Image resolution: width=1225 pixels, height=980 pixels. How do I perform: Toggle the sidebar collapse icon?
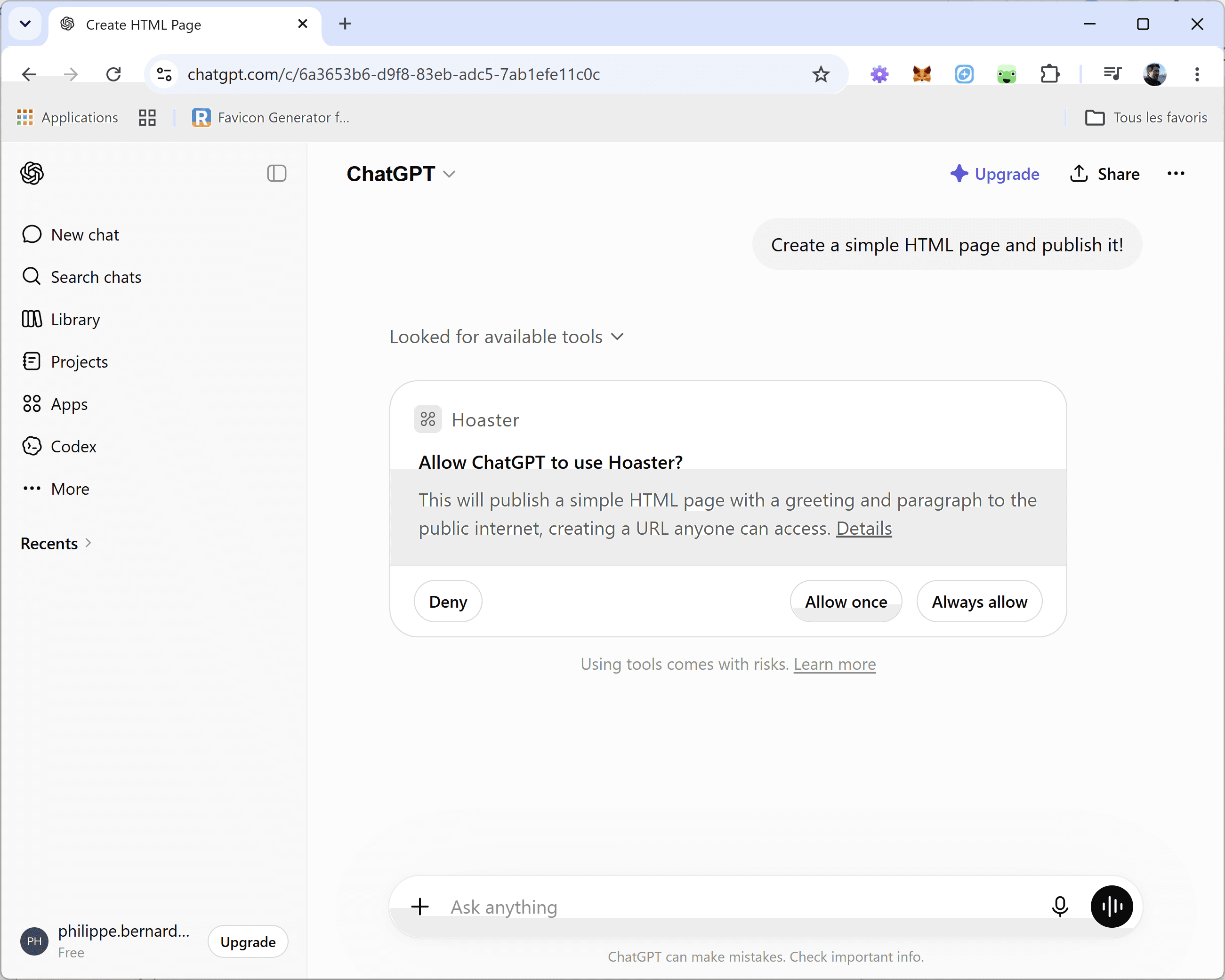point(277,173)
